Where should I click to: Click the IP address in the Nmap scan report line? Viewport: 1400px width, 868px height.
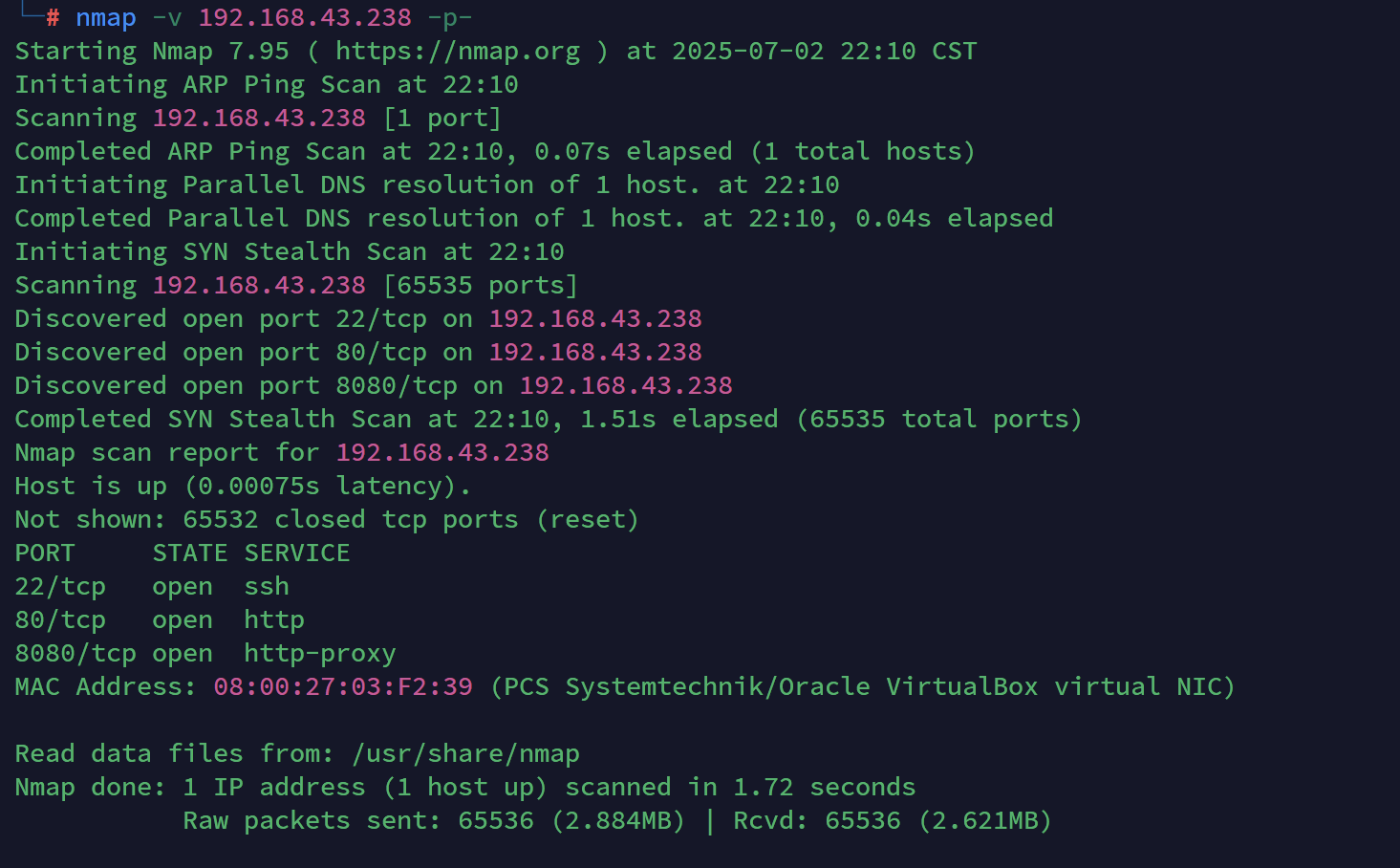[442, 453]
